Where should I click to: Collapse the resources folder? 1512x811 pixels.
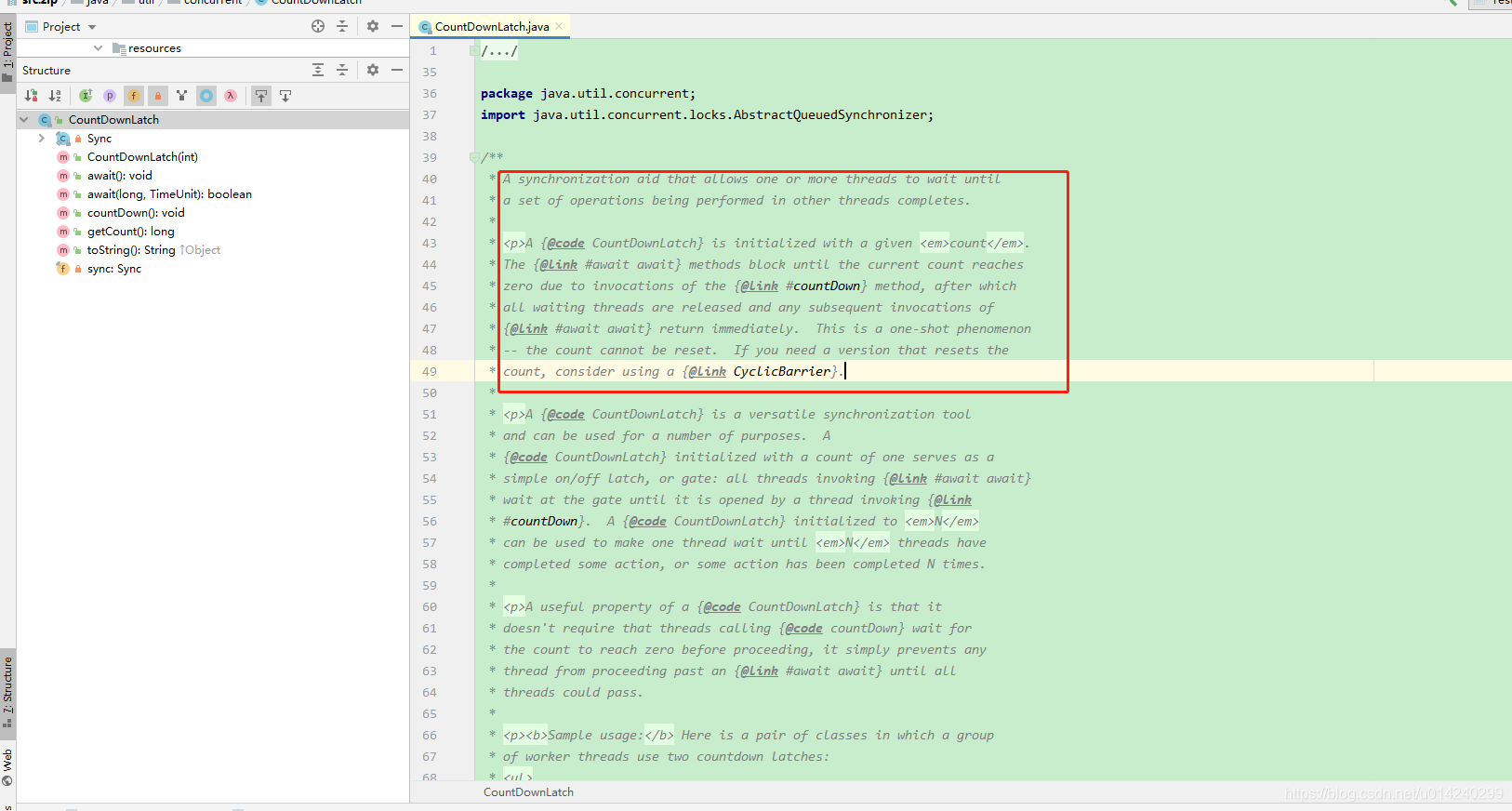(x=99, y=47)
